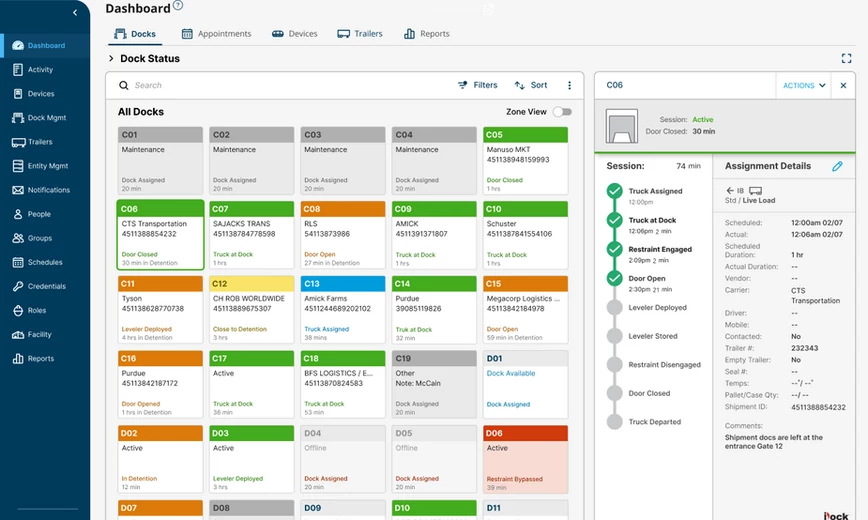Select the C13 Amick Farms dock card
The image size is (868, 520).
pos(343,310)
